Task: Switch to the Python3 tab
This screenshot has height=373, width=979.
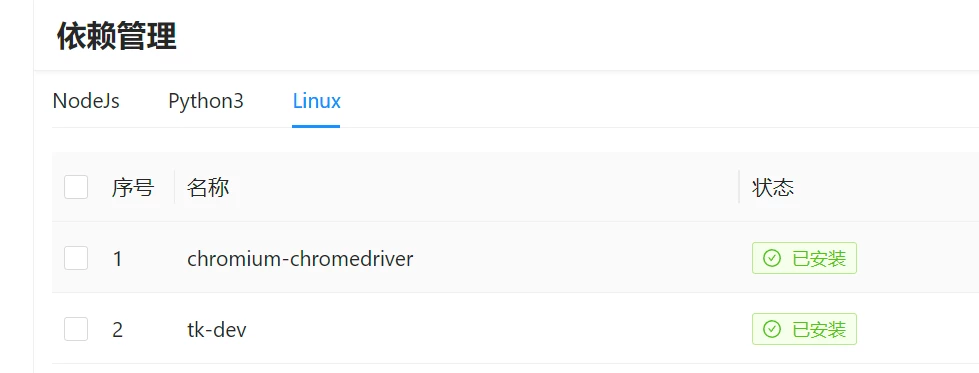Action: [206, 101]
